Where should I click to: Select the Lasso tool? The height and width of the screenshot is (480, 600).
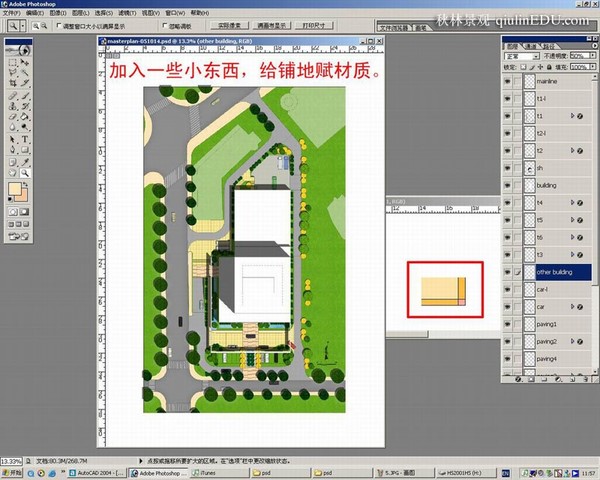(x=13, y=72)
